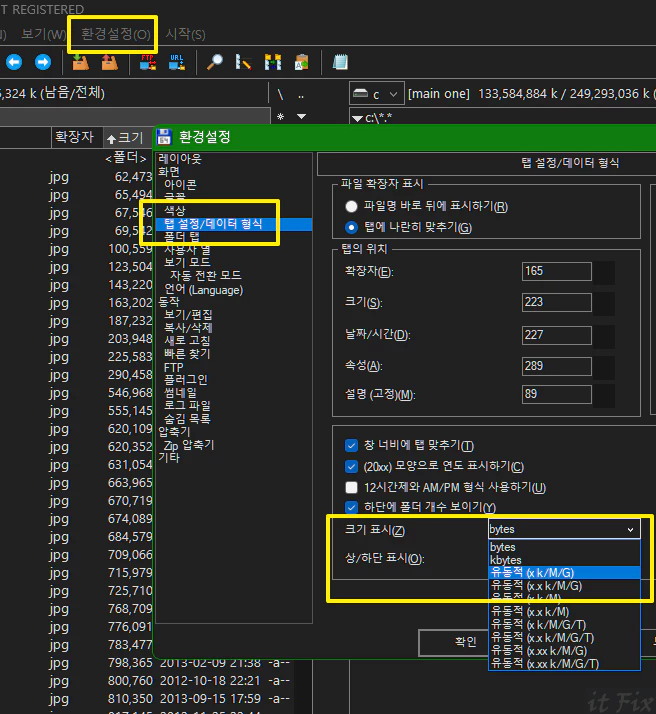Choose 유동적 (x k/M/G) option

(564, 572)
